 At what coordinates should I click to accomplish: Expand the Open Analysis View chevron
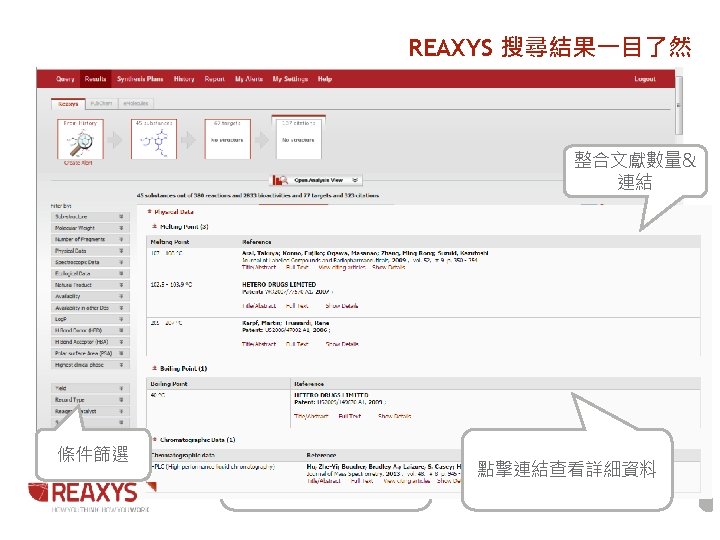[355, 180]
